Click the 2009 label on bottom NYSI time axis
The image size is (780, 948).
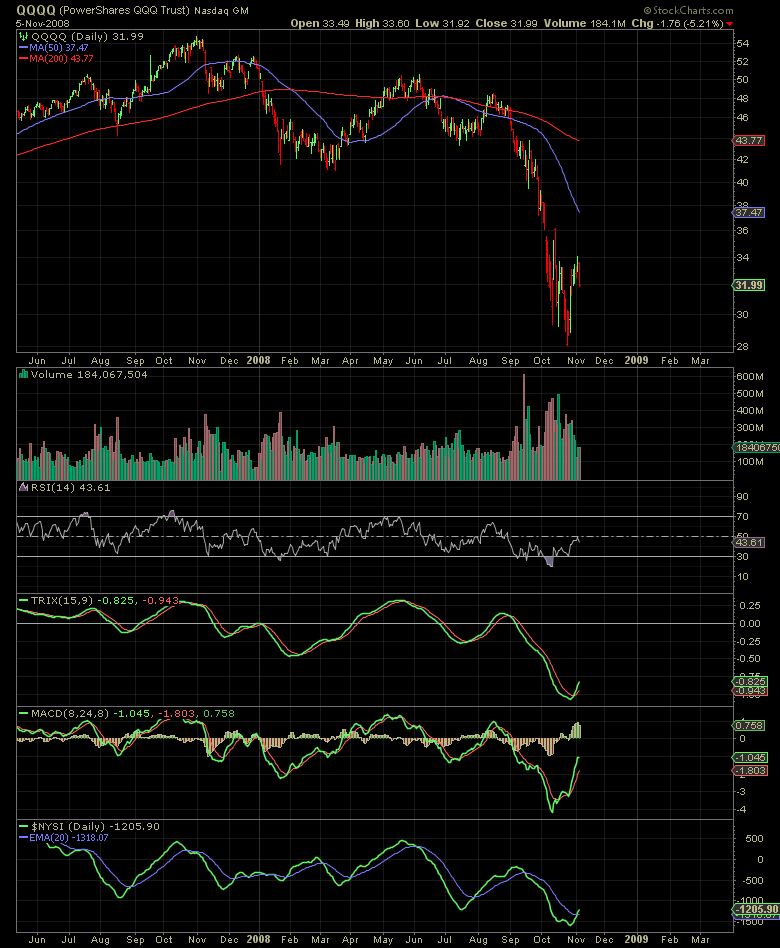pos(637,939)
